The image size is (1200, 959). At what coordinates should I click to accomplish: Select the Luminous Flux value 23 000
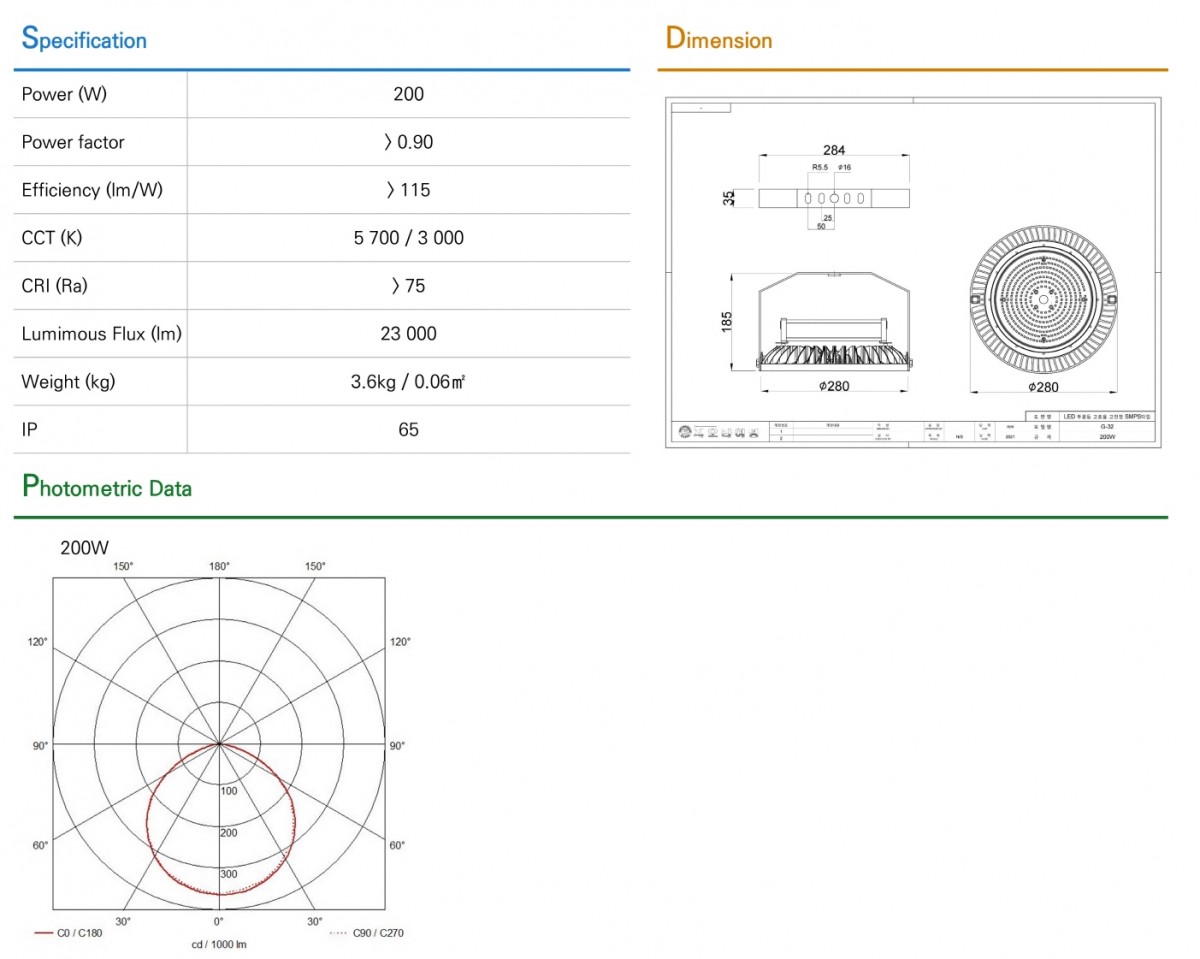408,334
